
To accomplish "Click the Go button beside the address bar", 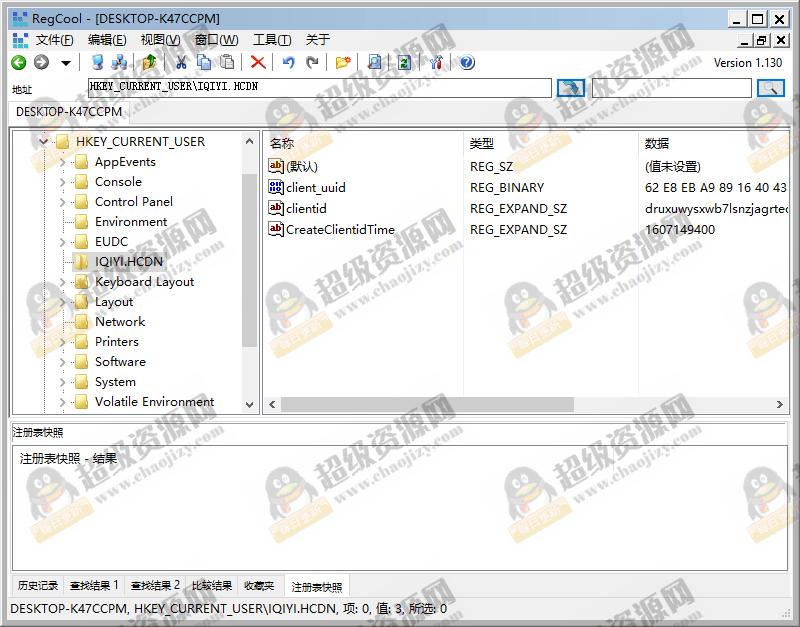I will pyautogui.click(x=570, y=88).
